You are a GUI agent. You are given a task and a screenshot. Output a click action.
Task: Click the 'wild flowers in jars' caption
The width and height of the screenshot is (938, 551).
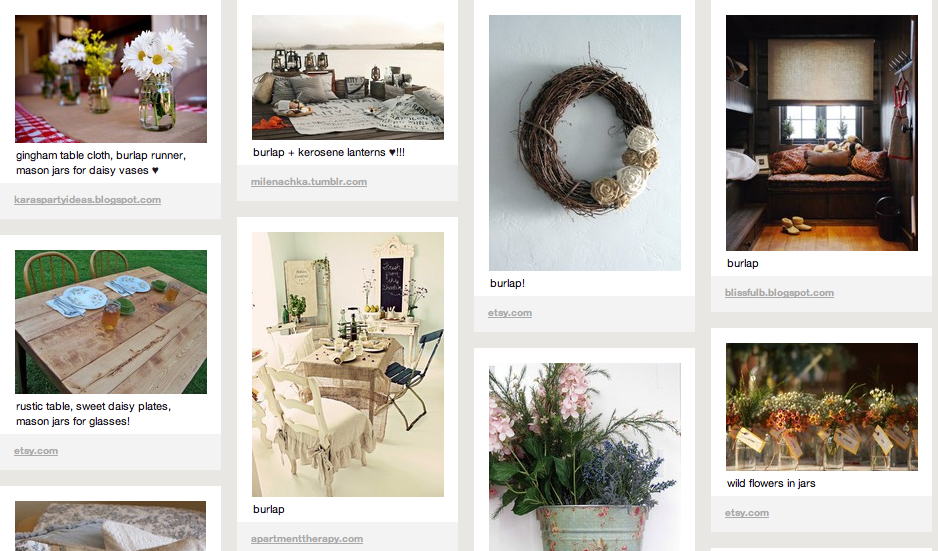click(771, 483)
